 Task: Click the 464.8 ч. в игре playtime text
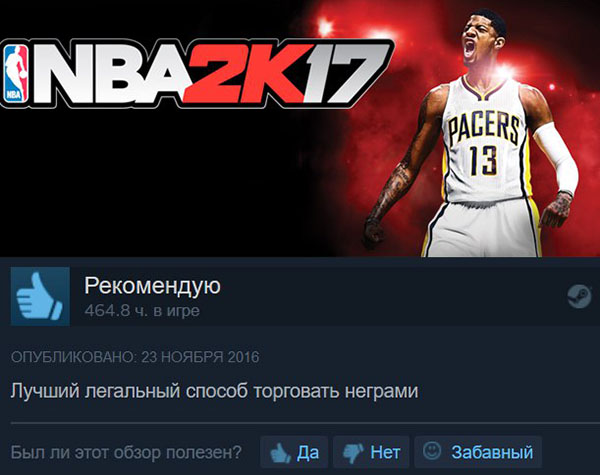point(142,310)
